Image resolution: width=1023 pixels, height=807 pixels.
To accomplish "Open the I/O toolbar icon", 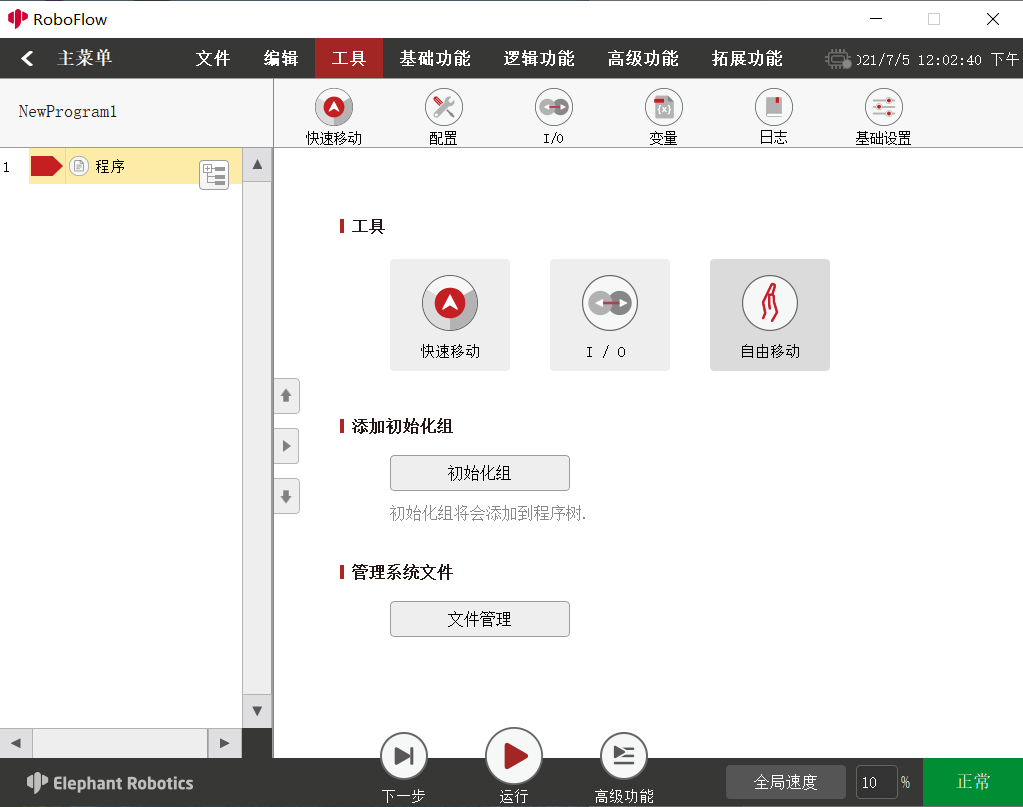I will tap(554, 108).
